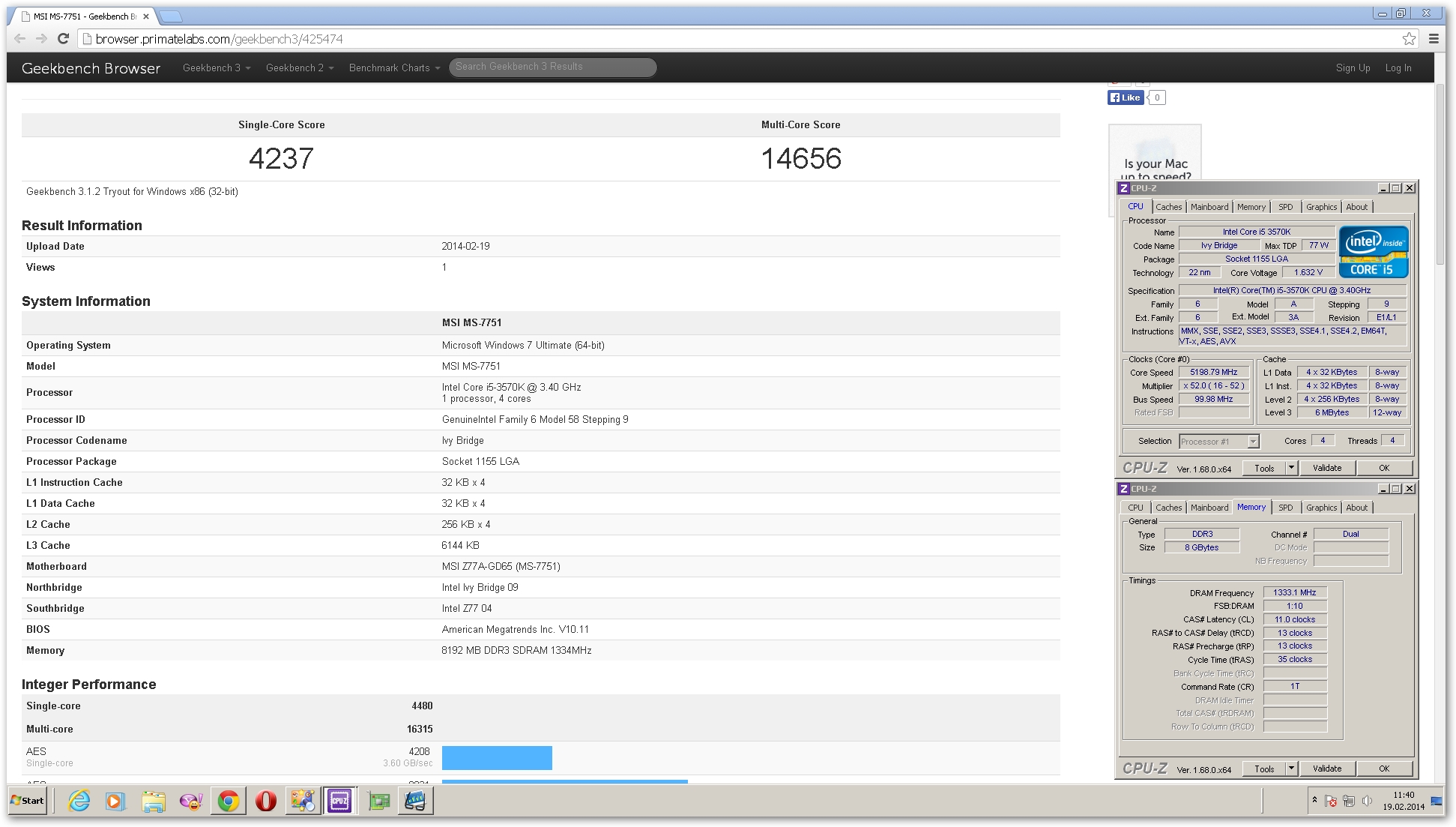Click OK in lower CPU-Z window
The width and height of the screenshot is (1456, 827).
1384,769
